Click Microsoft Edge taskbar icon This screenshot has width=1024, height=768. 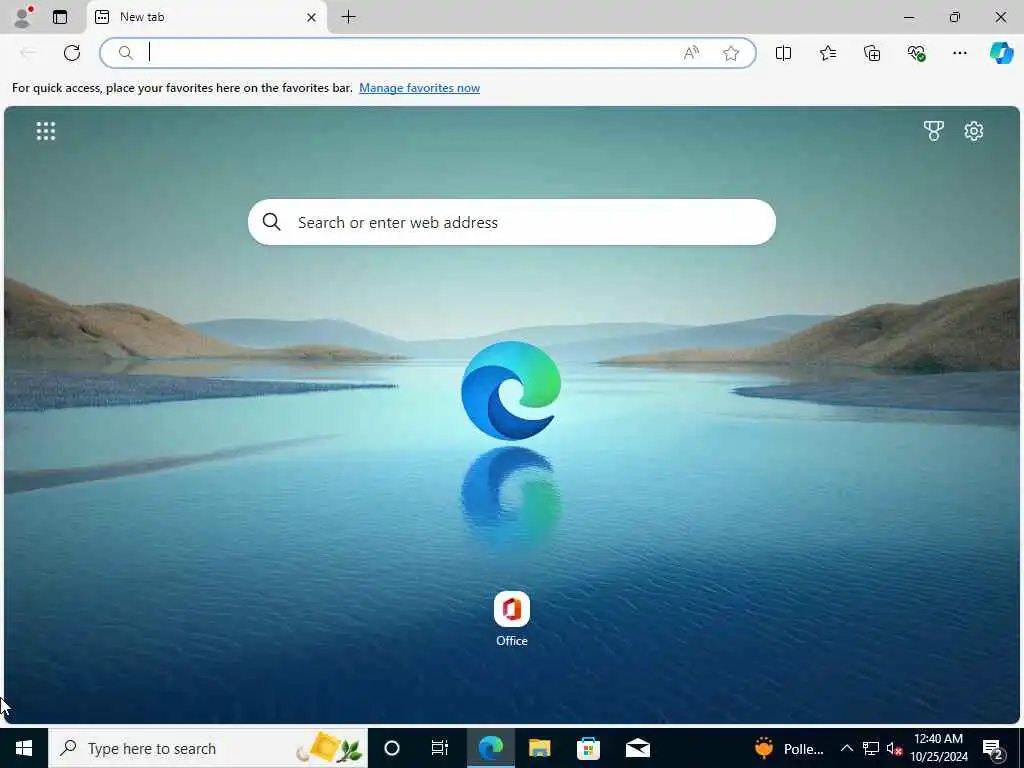490,748
